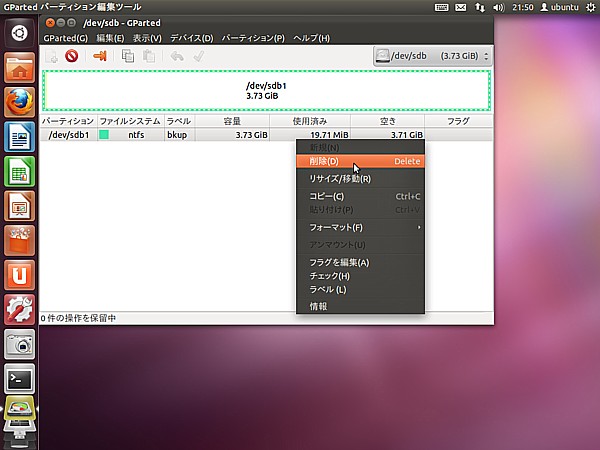Choose リサイズ/移動(R) in the context menu
600x450 pixels.
click(360, 179)
